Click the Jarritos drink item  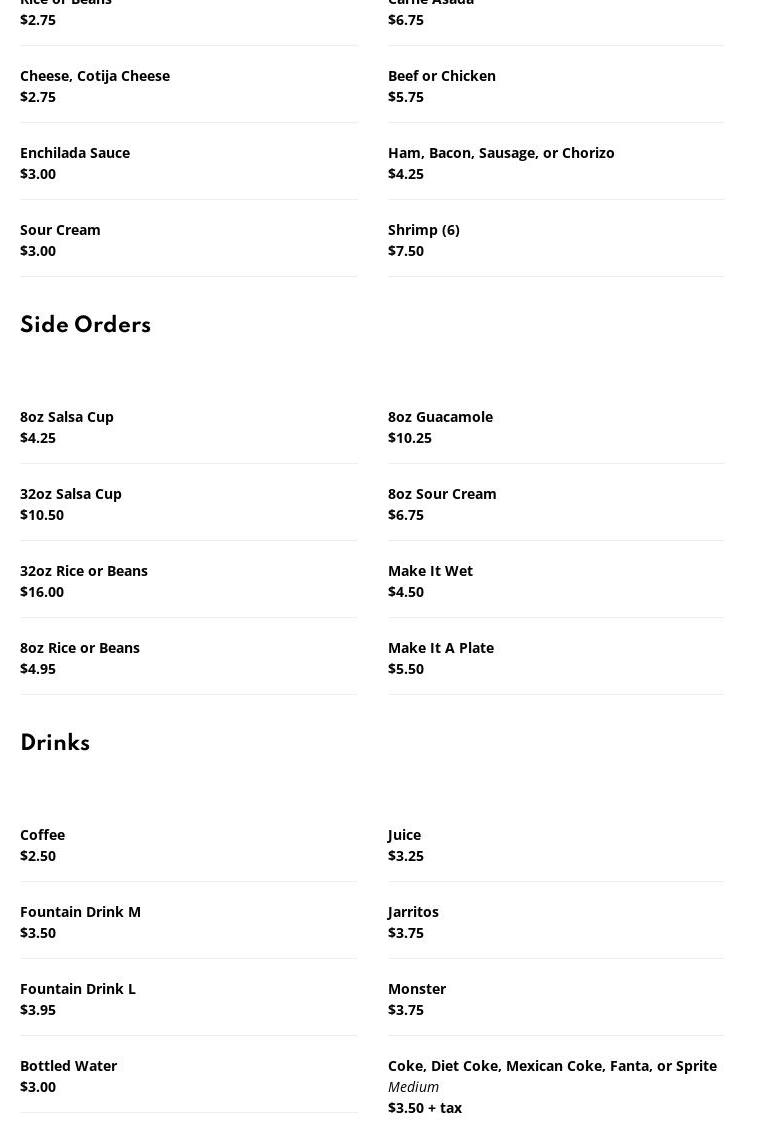click(x=413, y=912)
